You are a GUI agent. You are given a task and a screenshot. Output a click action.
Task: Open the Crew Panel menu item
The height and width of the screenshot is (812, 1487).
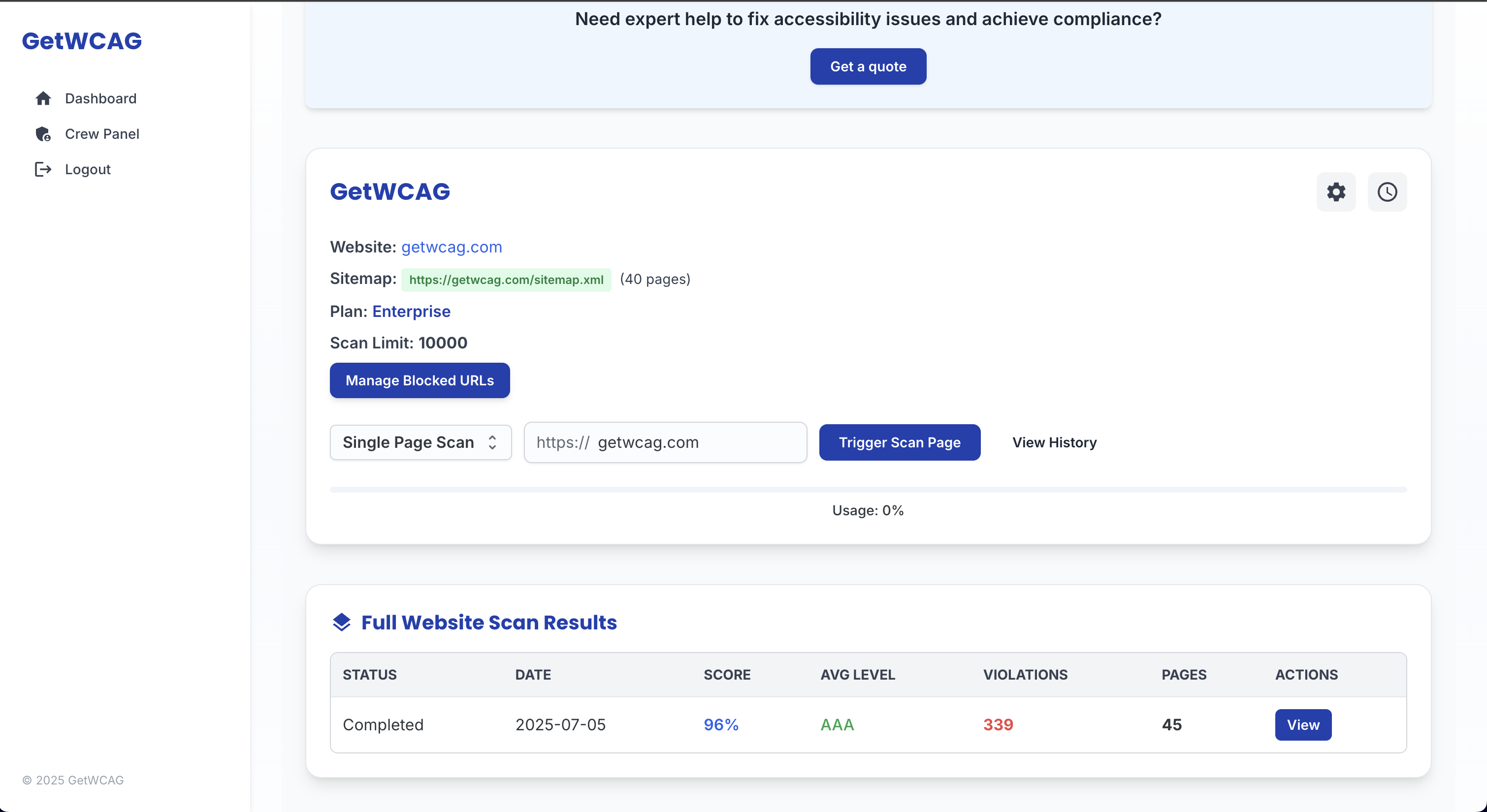(102, 134)
